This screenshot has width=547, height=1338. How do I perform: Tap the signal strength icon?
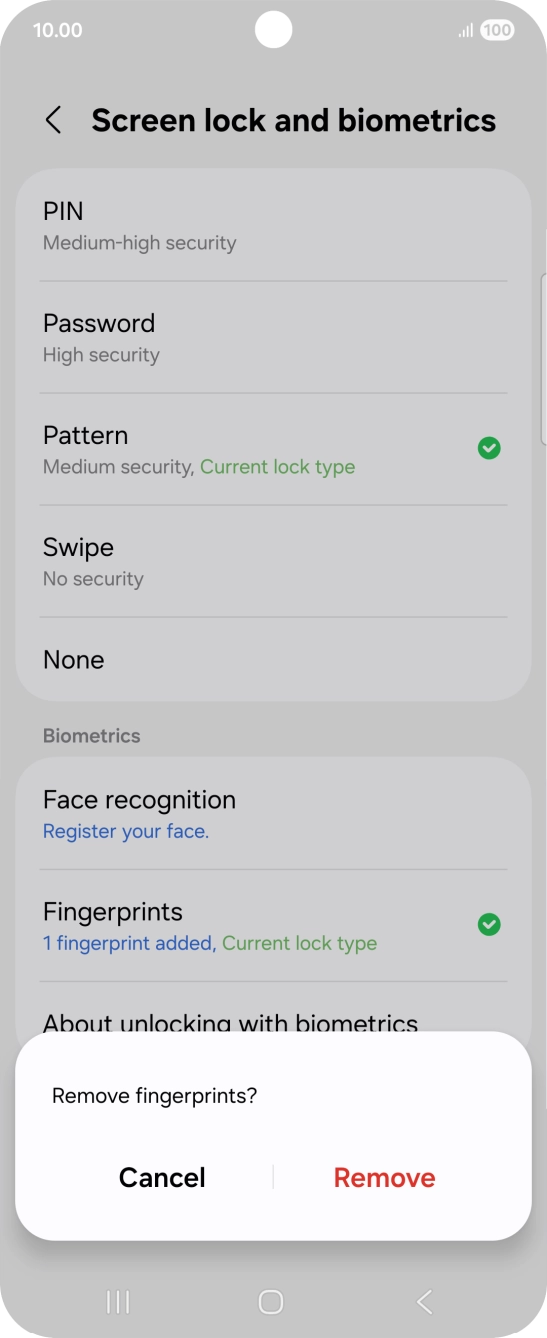(466, 31)
